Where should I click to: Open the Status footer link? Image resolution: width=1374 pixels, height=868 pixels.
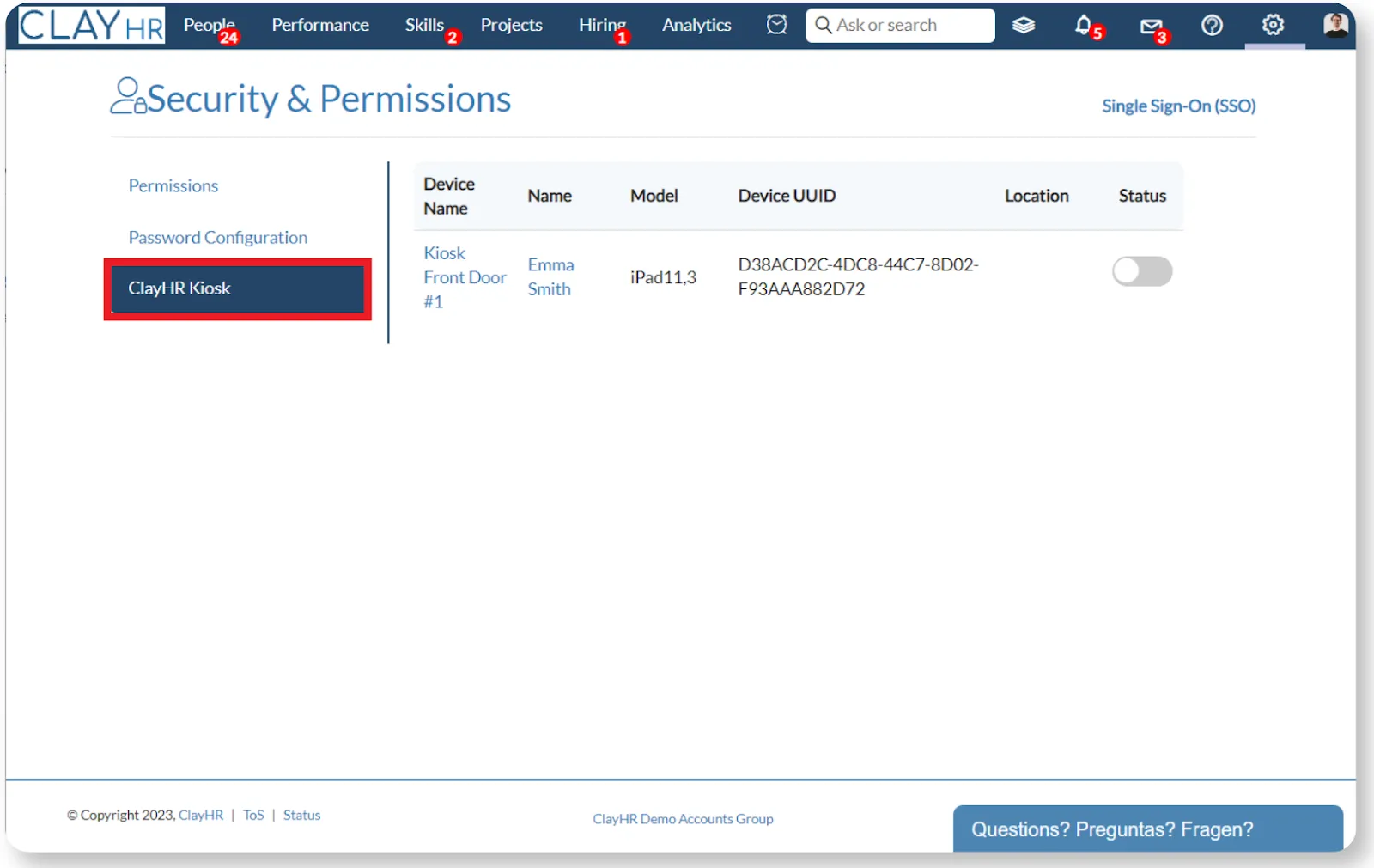point(301,815)
